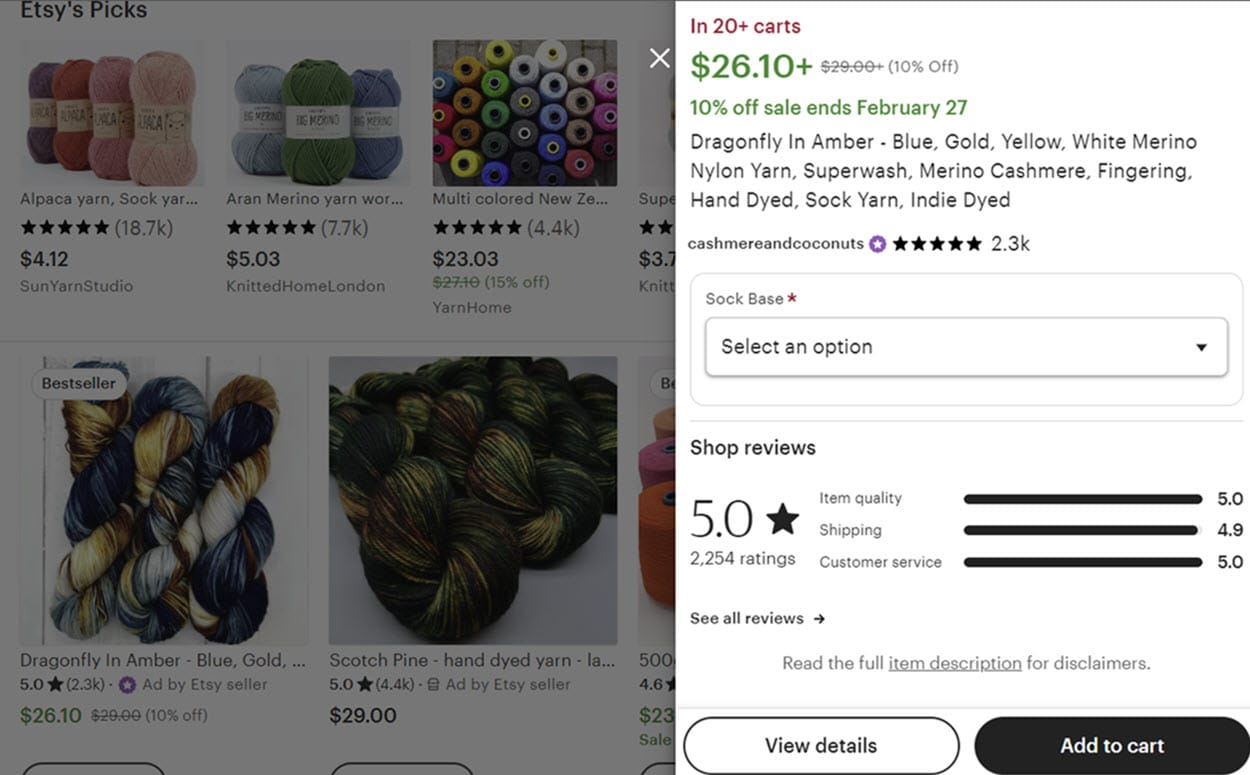Add the yarn to the cart
Screen dimensions: 1250x775
(1111, 745)
